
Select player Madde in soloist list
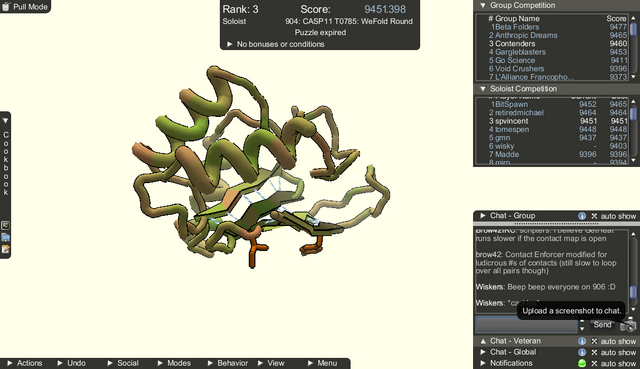pos(558,154)
